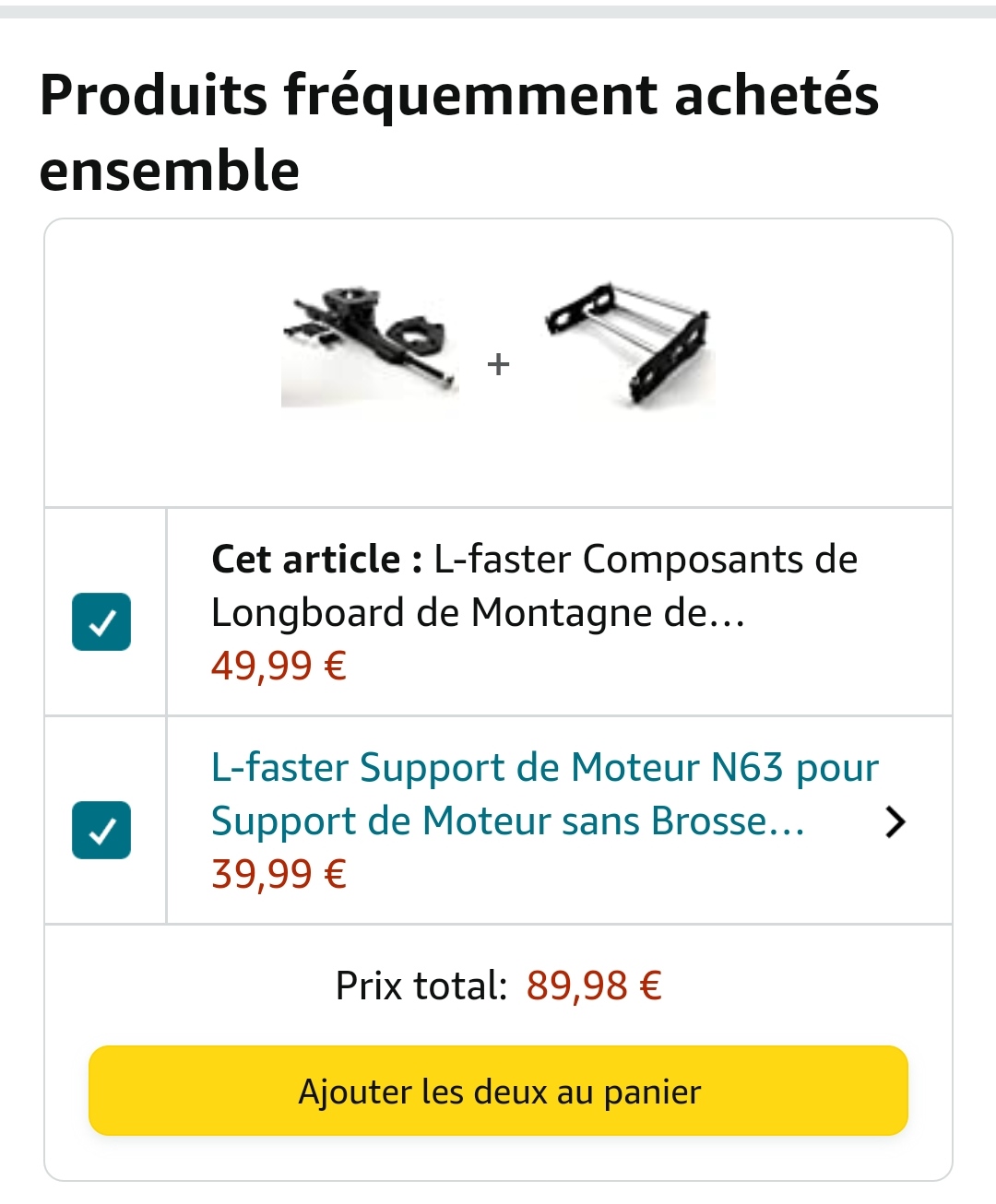This screenshot has width=996, height=1204.
Task: Tap the white checkmark in the second row
Action: pos(101,831)
